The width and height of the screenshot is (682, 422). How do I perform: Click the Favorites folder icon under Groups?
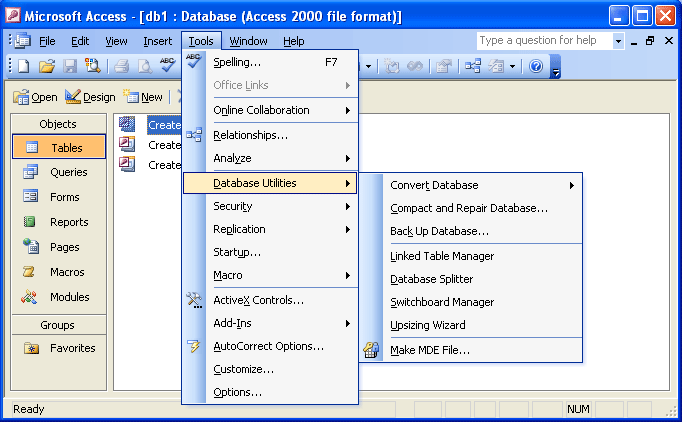click(x=31, y=348)
